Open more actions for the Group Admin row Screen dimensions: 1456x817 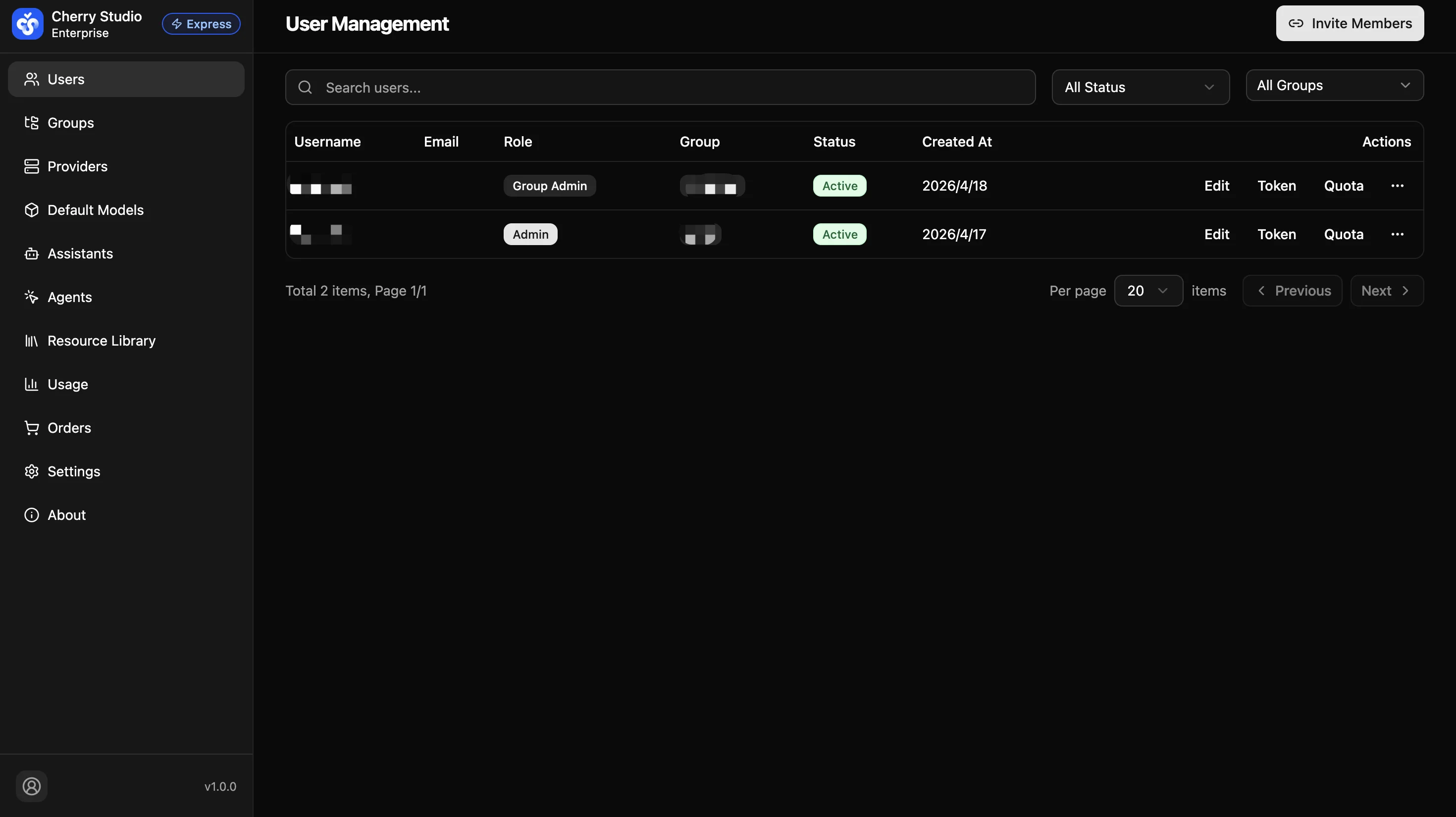pyautogui.click(x=1397, y=185)
